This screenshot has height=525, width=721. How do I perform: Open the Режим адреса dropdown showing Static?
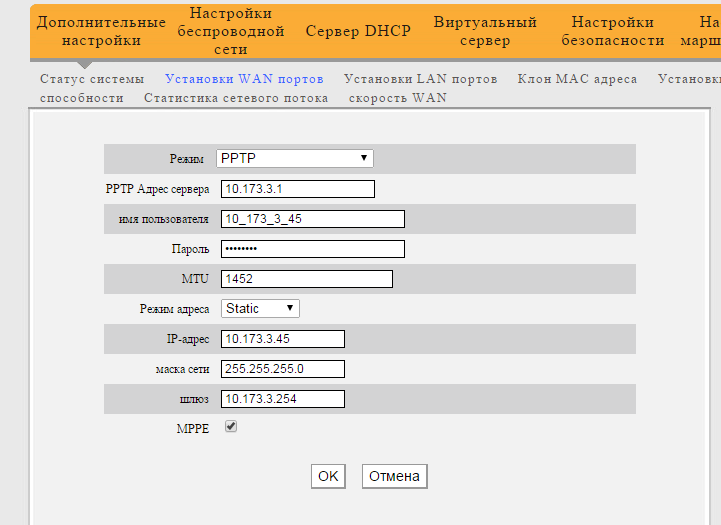(260, 308)
